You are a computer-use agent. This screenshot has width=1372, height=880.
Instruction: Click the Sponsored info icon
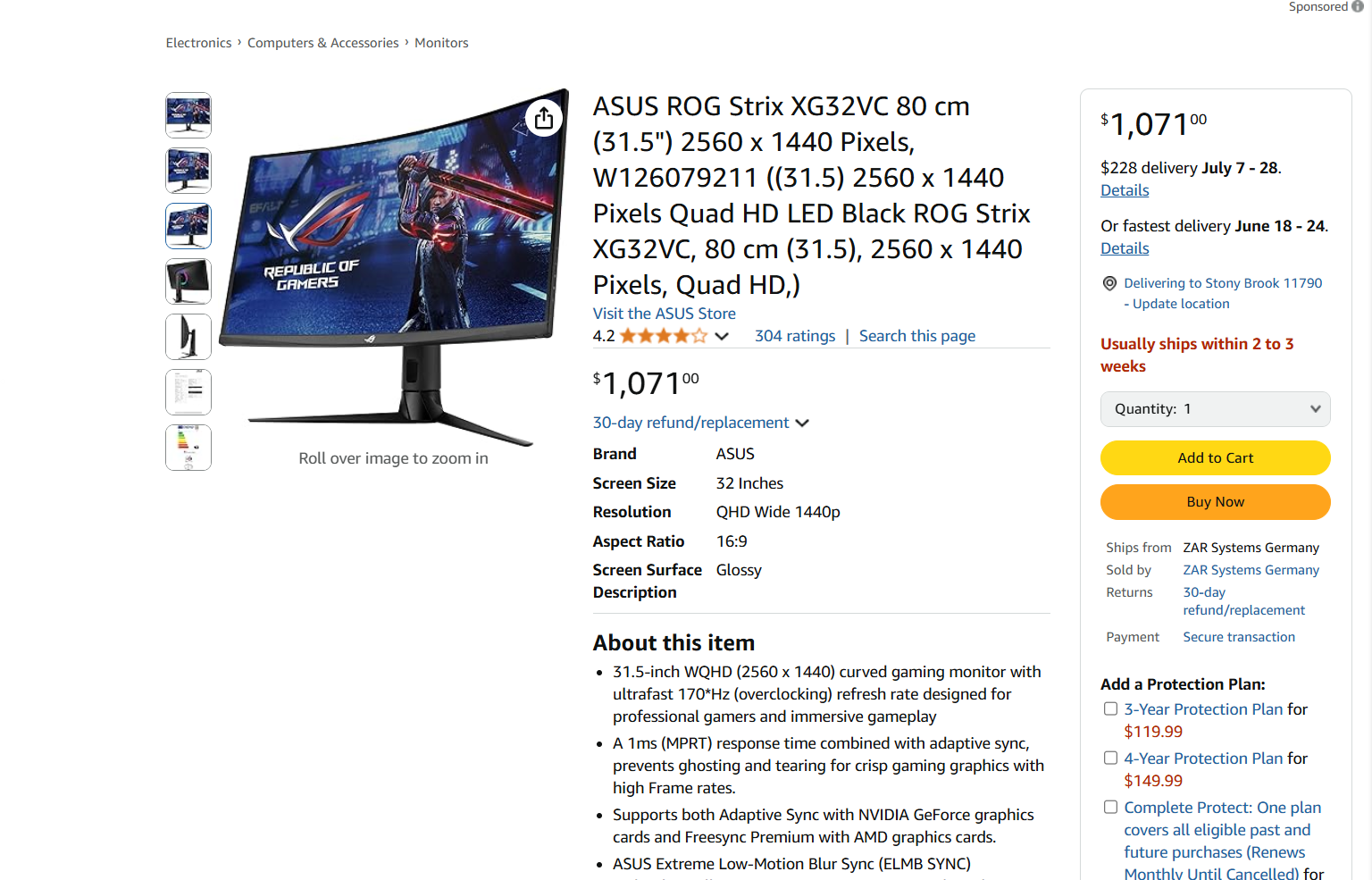pyautogui.click(x=1358, y=6)
